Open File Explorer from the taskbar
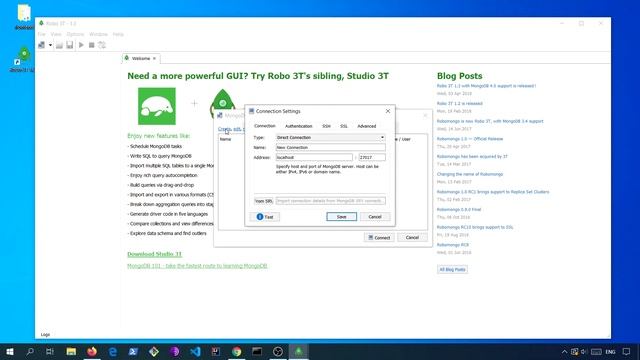This screenshot has width=640, height=360. click(71, 351)
